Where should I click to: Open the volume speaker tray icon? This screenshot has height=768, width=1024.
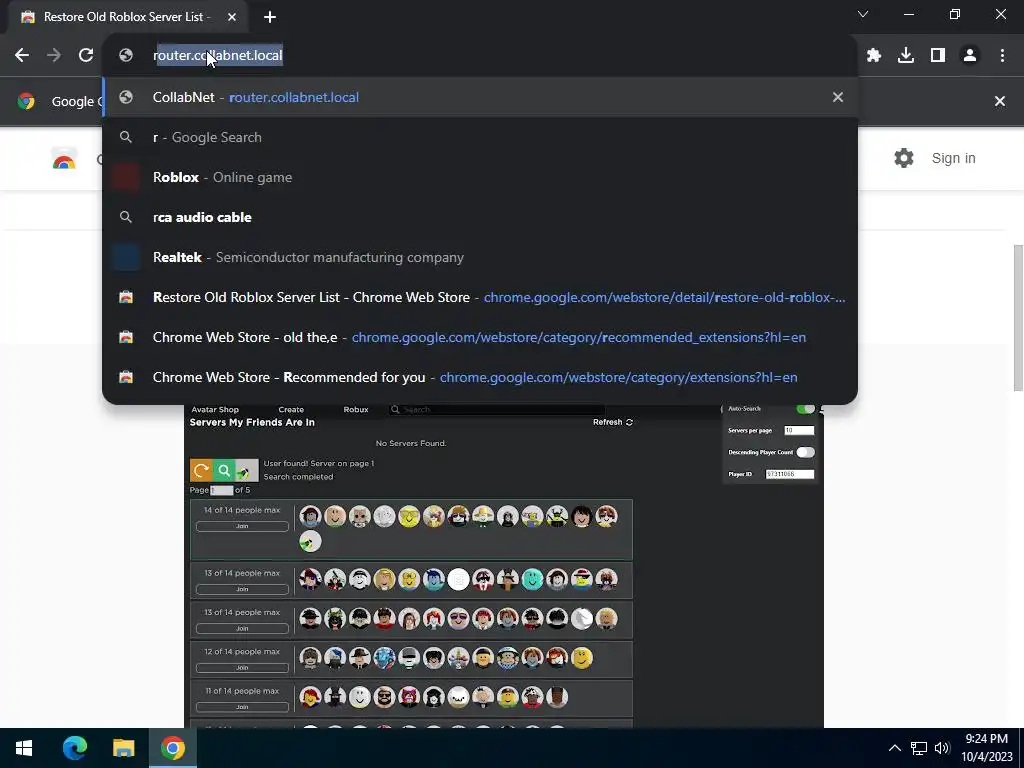942,748
